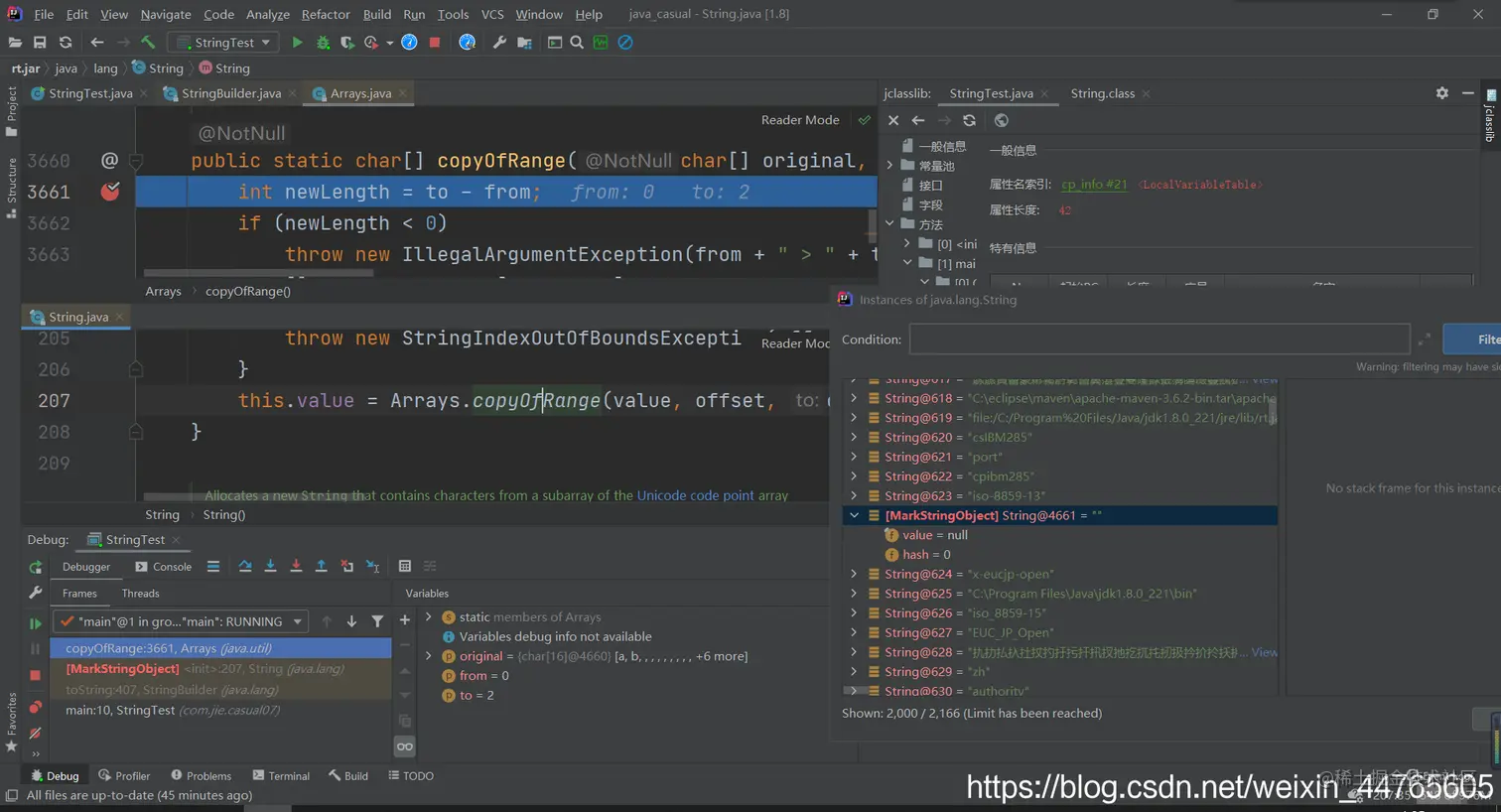Viewport: 1501px width, 812px height.
Task: Filter frames using the funnel icon
Action: pos(377,621)
